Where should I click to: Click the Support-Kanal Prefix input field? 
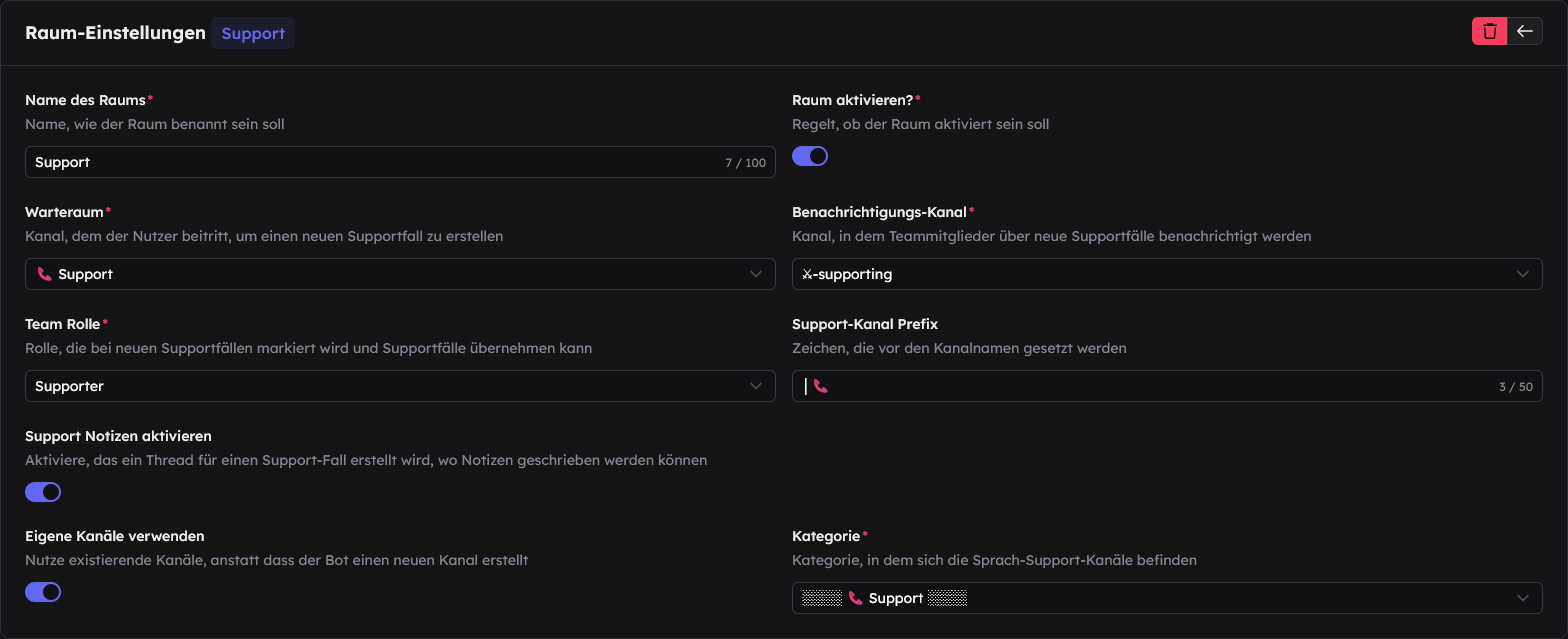pos(1167,386)
